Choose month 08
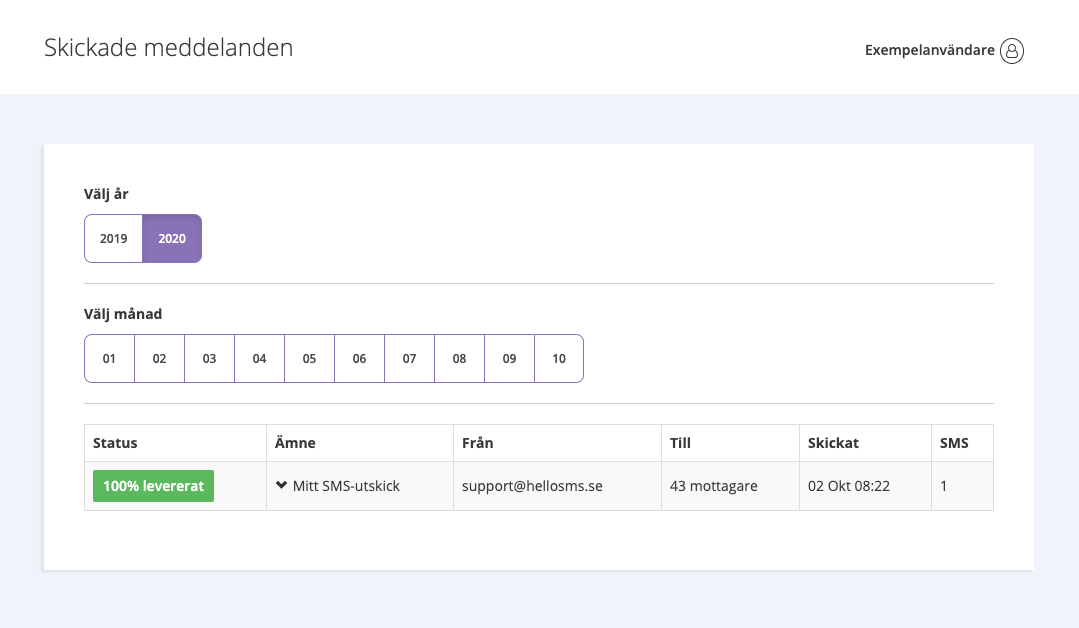The width and height of the screenshot is (1079, 628). tap(460, 358)
